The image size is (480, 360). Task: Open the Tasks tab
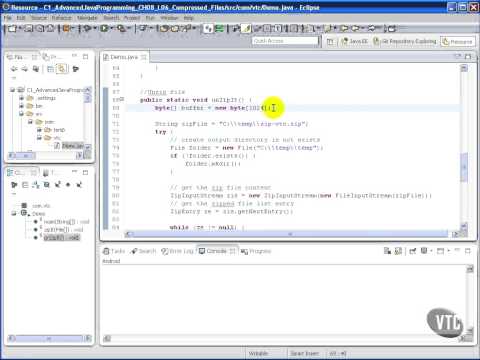tap(114, 251)
